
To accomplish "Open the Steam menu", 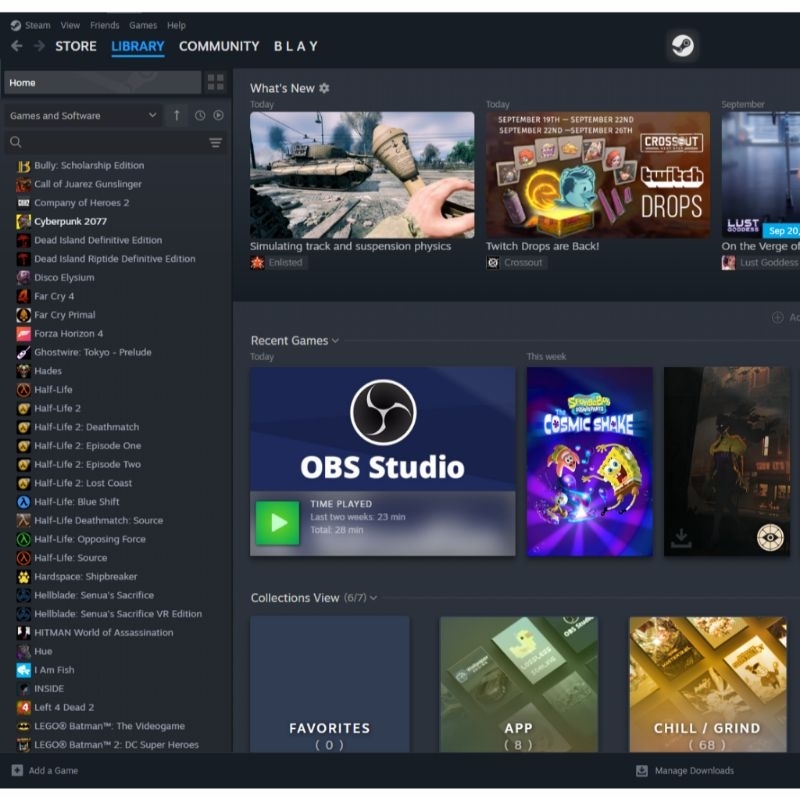I will pos(38,25).
